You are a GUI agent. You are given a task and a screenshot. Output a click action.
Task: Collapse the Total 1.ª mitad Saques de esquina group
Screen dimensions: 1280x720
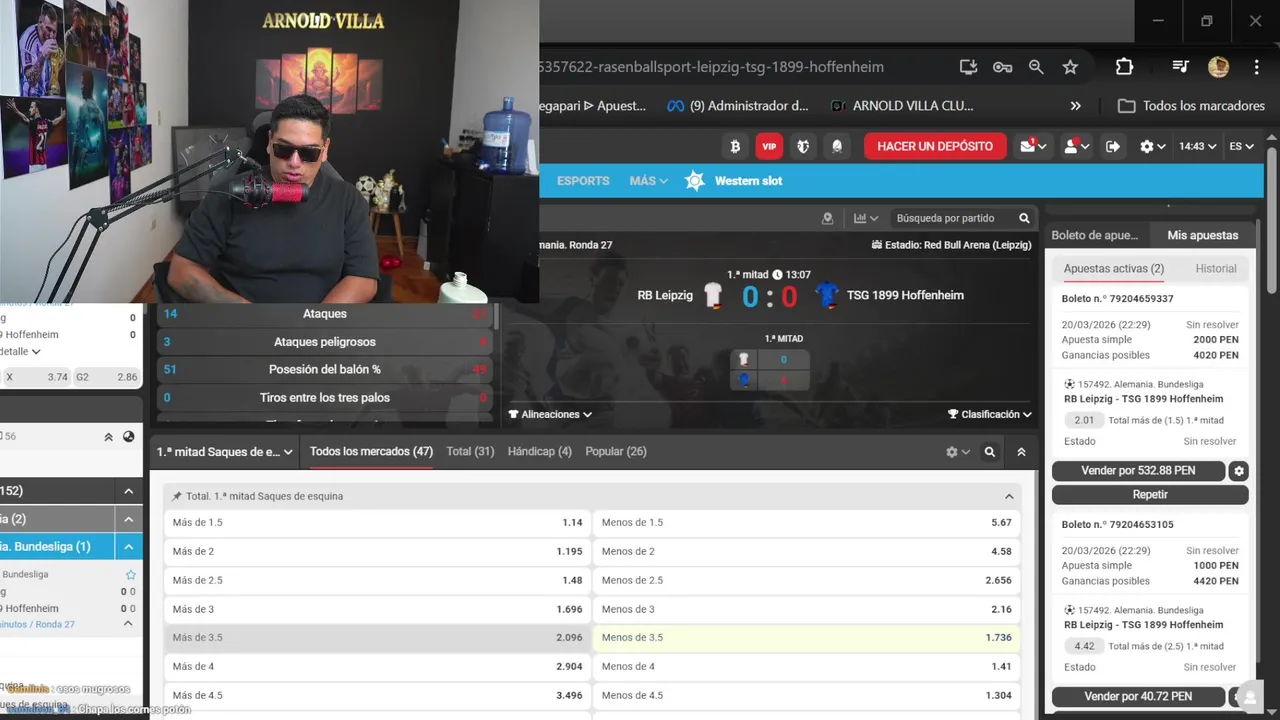1009,497
